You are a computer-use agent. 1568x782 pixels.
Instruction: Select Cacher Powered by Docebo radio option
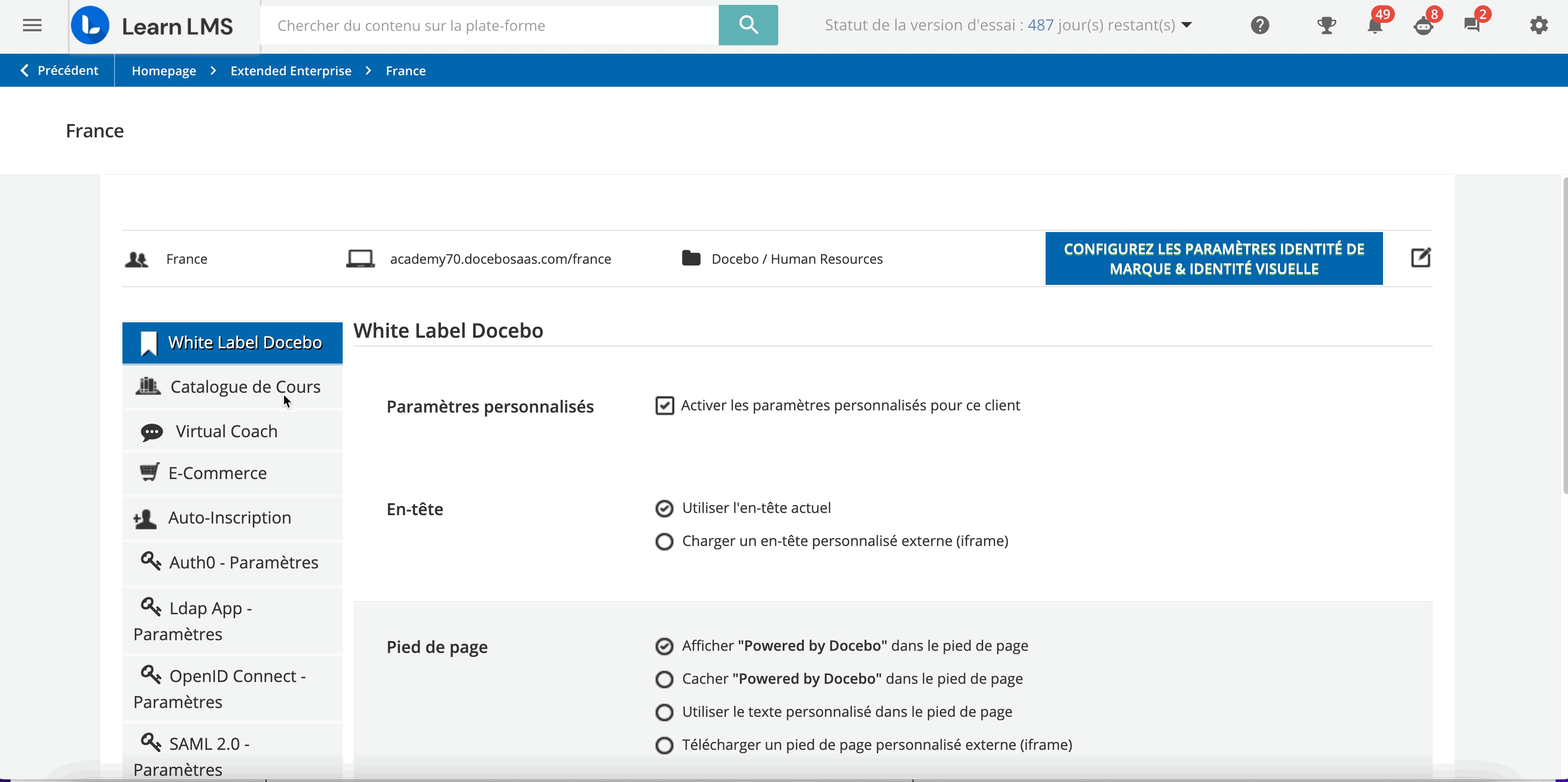pyautogui.click(x=664, y=679)
